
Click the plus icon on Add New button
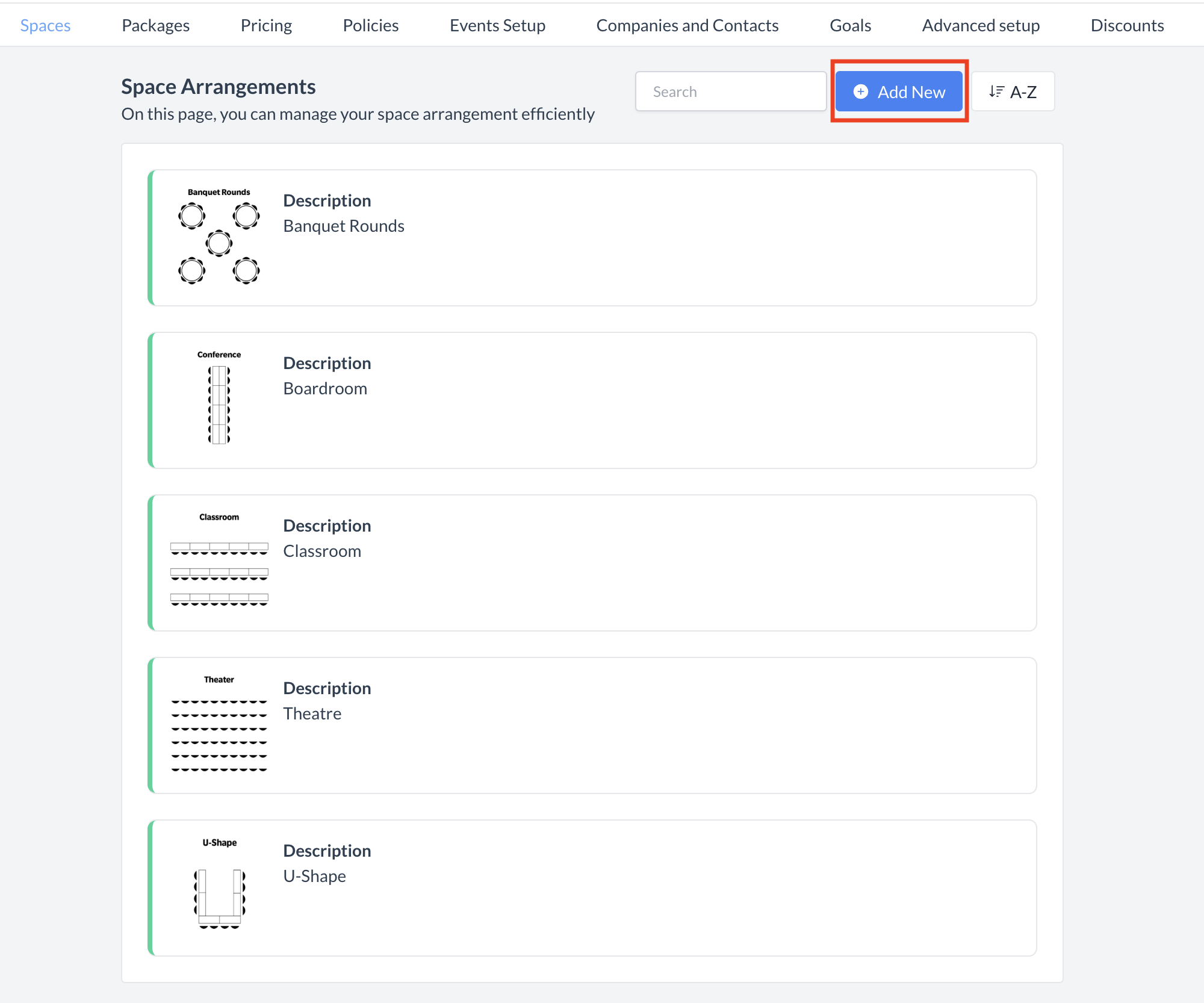[x=860, y=92]
